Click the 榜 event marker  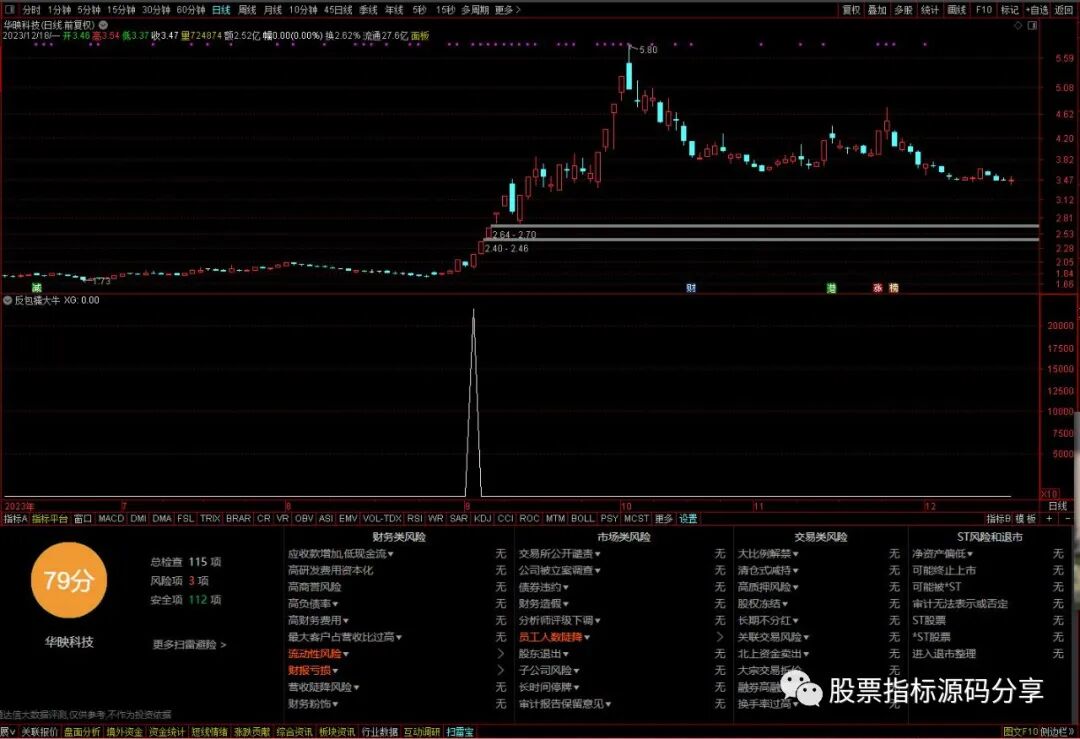pos(893,288)
